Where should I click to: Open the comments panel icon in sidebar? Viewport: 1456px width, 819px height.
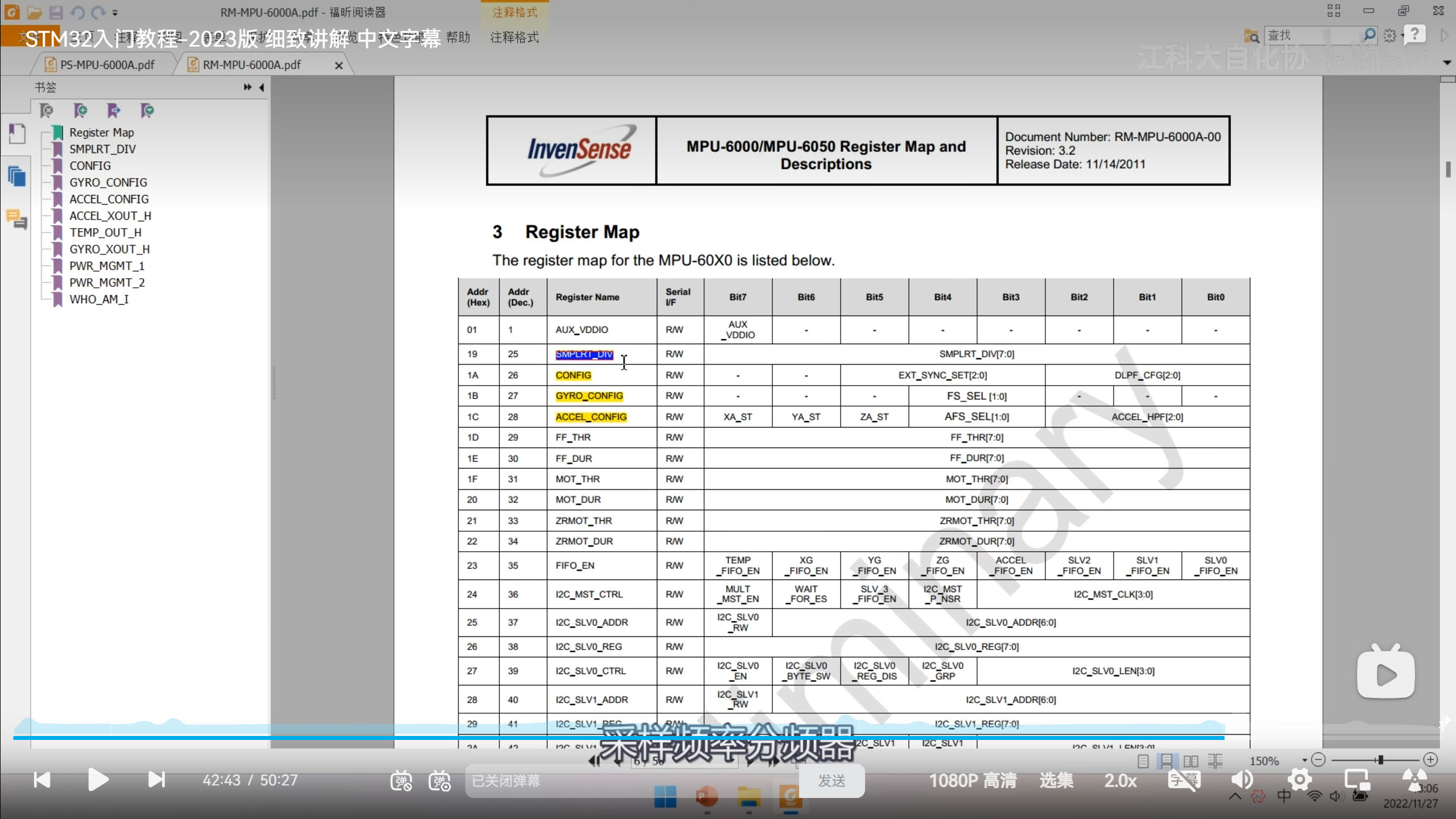pyautogui.click(x=17, y=219)
